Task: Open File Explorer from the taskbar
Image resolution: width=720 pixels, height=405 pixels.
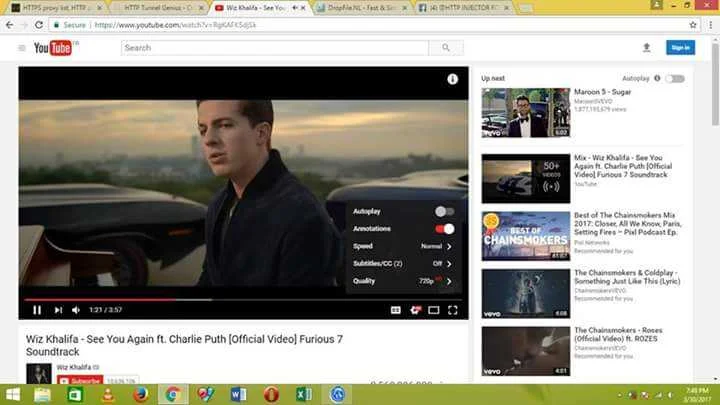Action: click(42, 394)
